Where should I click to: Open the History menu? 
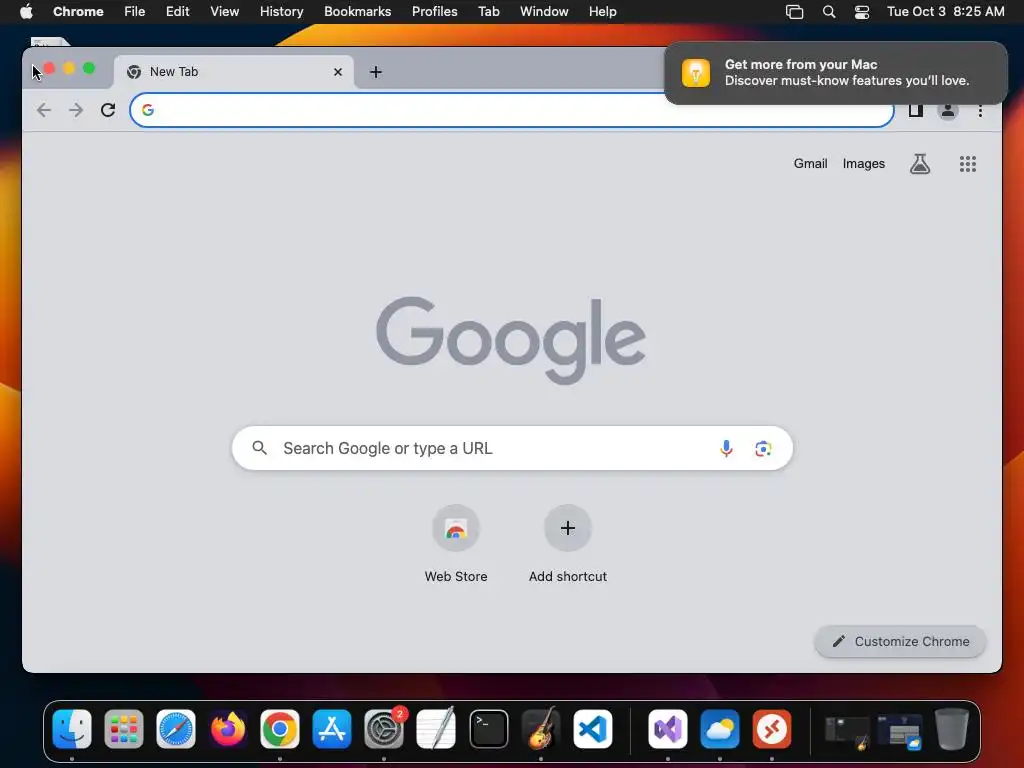[281, 11]
